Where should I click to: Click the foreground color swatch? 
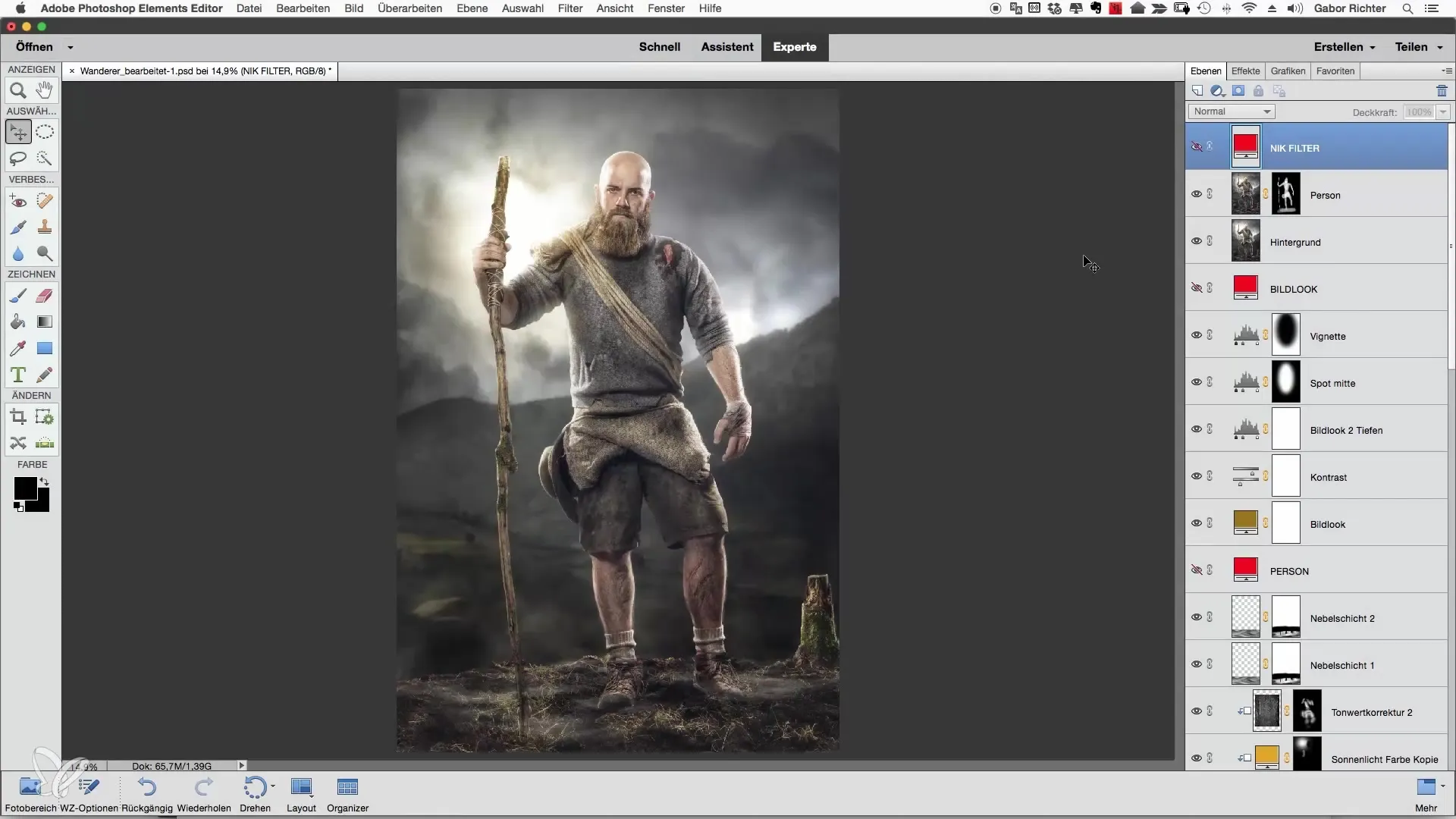pos(25,488)
